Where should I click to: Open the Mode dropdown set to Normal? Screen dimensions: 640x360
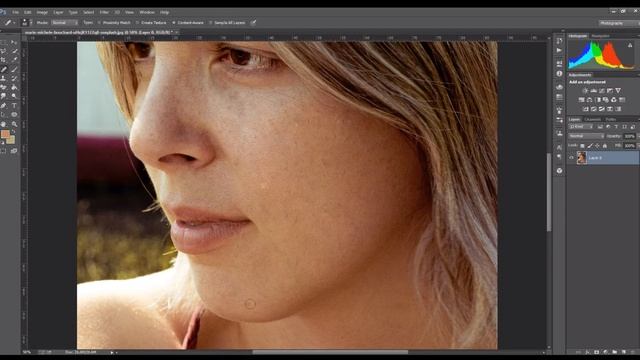[x=64, y=23]
